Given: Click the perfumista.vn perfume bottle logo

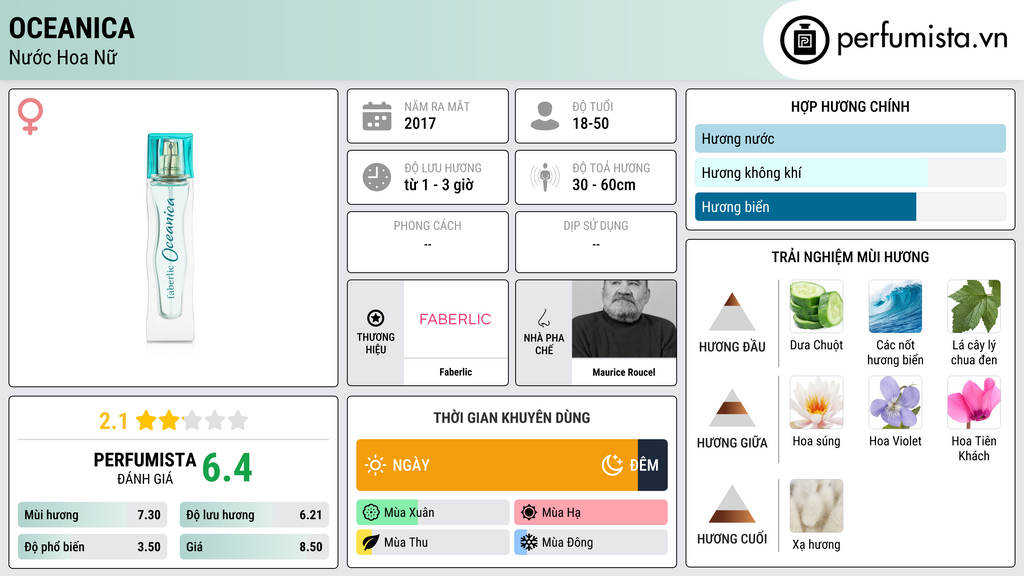Looking at the screenshot, I should point(805,40).
